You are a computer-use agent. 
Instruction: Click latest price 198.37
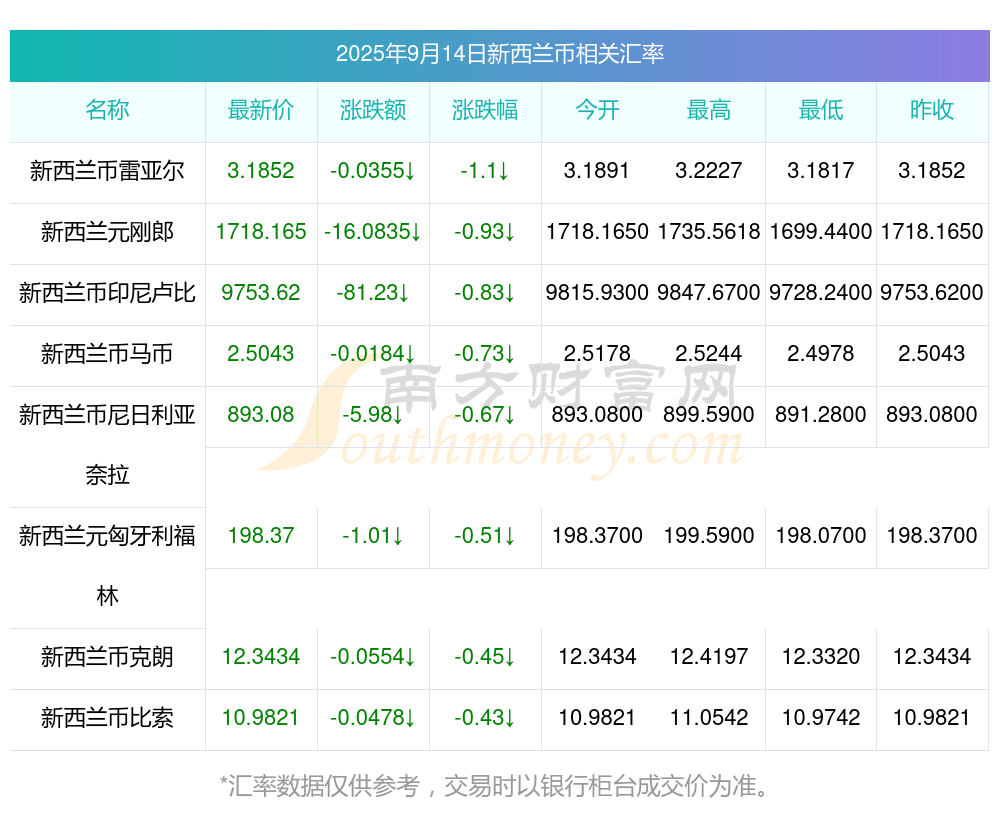click(261, 536)
